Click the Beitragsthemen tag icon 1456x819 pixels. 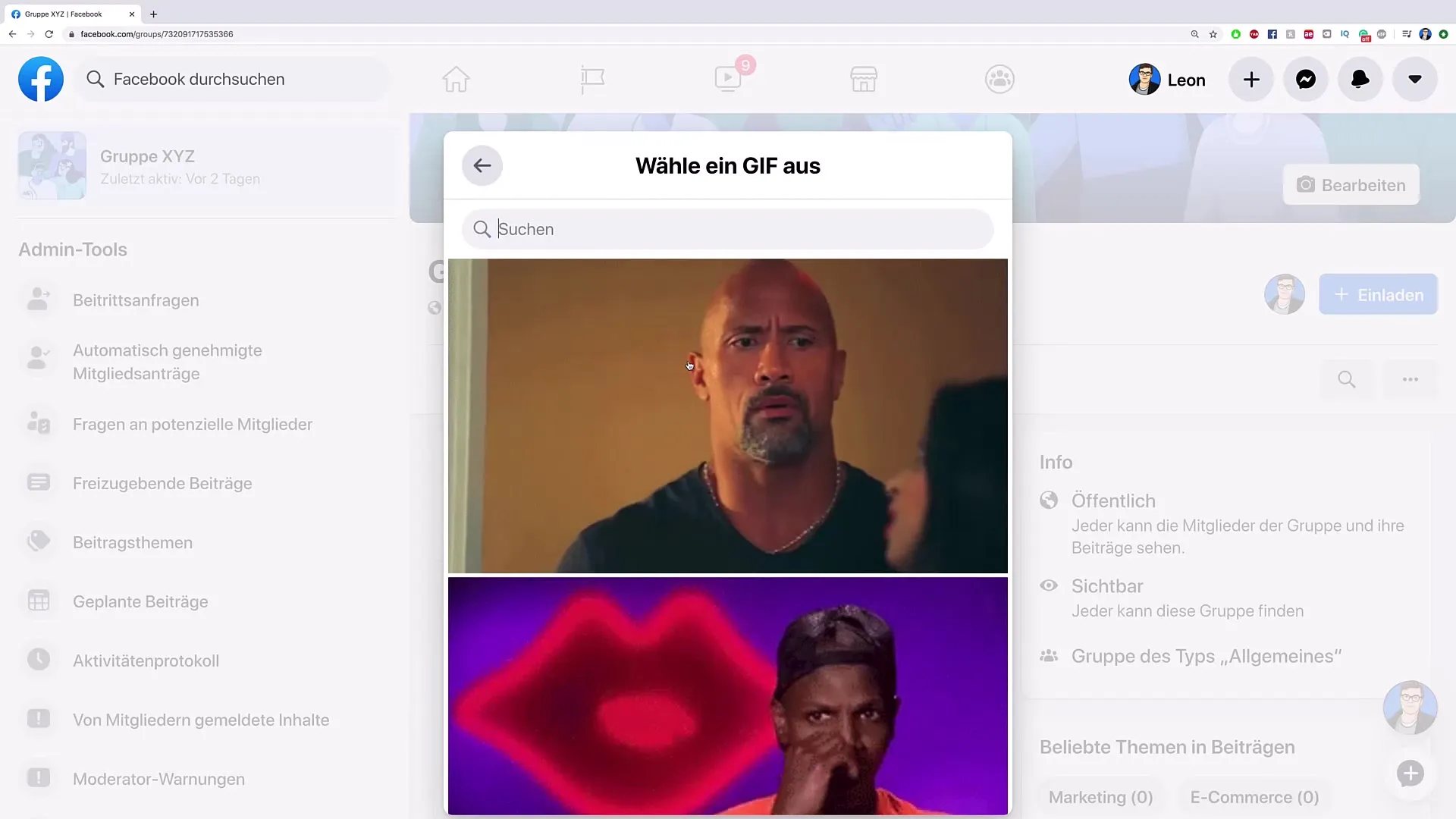pyautogui.click(x=39, y=541)
